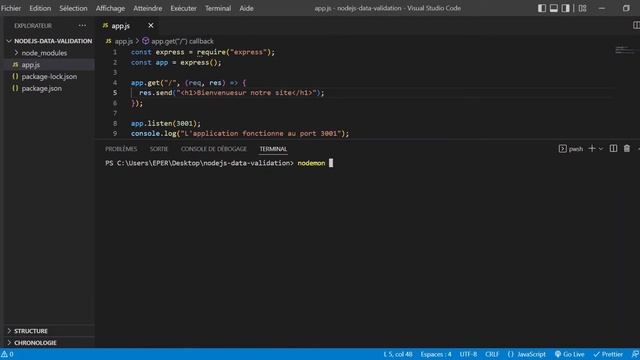Change UTF-8 file encoding
Screen dimensions: 640x360
[x=468, y=354]
